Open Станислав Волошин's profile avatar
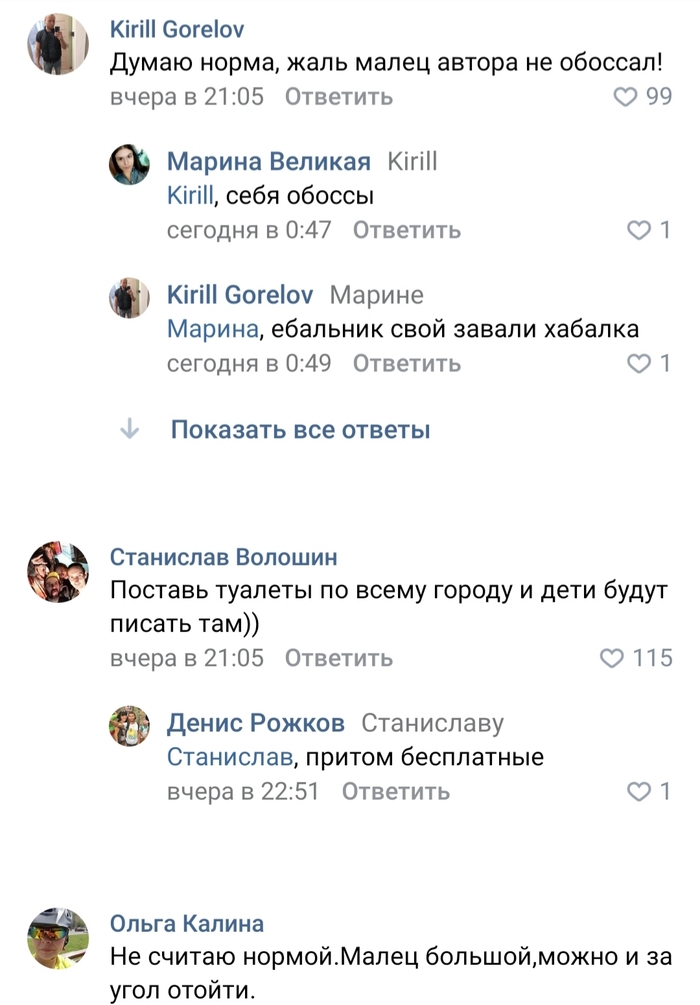The height and width of the screenshot is (1005, 700). click(x=58, y=572)
